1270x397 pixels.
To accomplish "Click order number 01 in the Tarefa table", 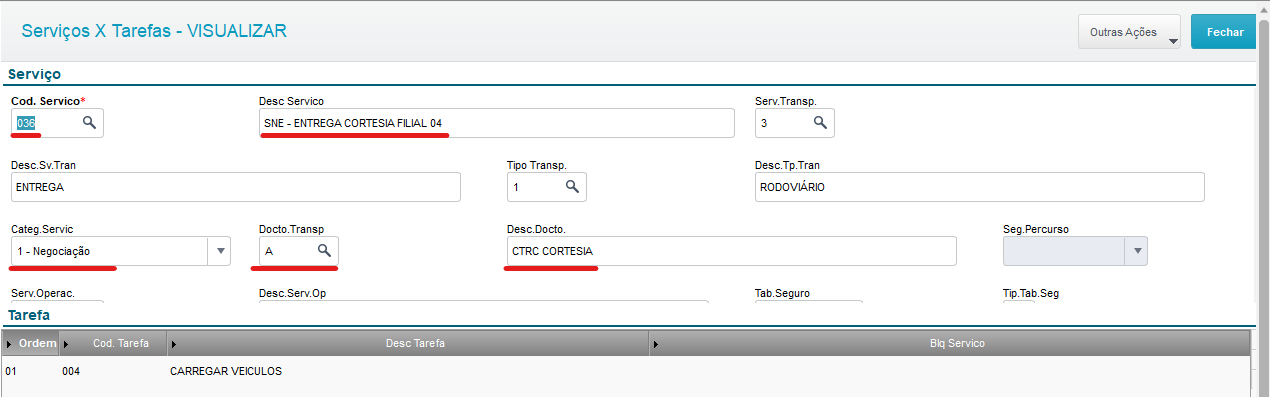I will (x=11, y=371).
